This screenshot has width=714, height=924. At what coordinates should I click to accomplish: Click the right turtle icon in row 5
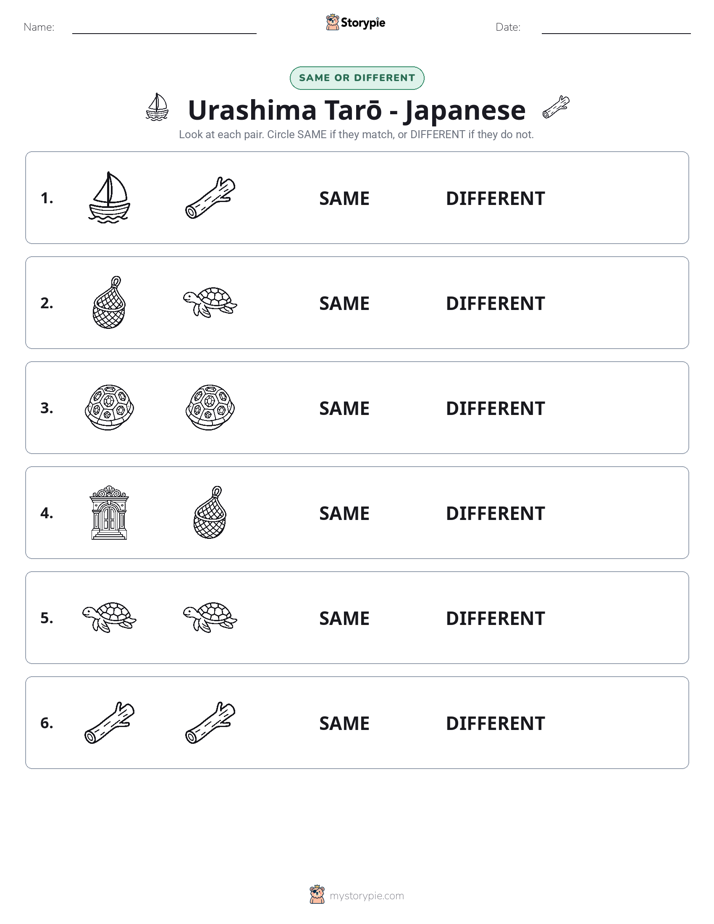point(210,617)
